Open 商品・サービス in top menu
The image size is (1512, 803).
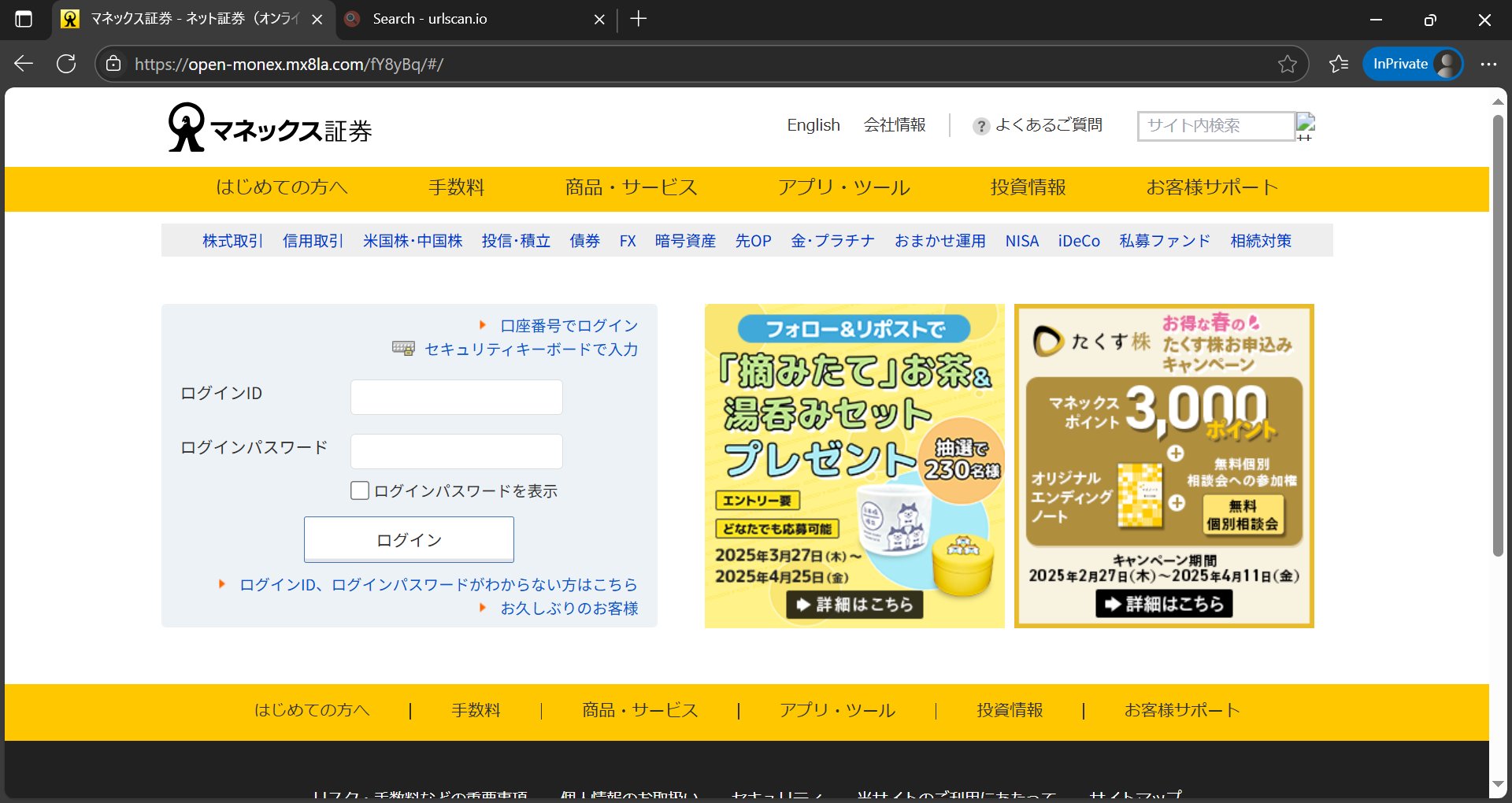pyautogui.click(x=631, y=187)
